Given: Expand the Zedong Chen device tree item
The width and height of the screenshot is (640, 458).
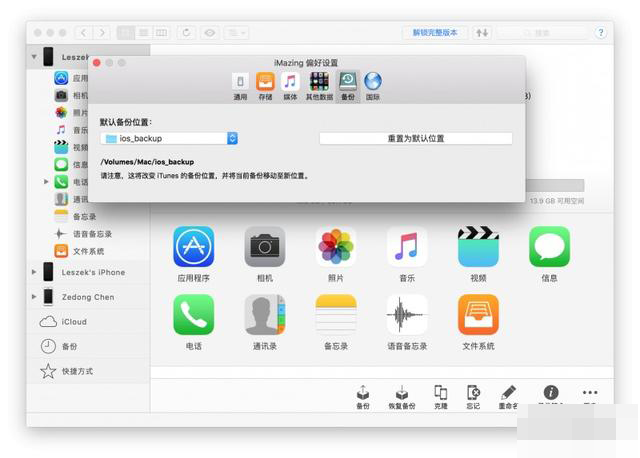Looking at the screenshot, I should point(34,297).
